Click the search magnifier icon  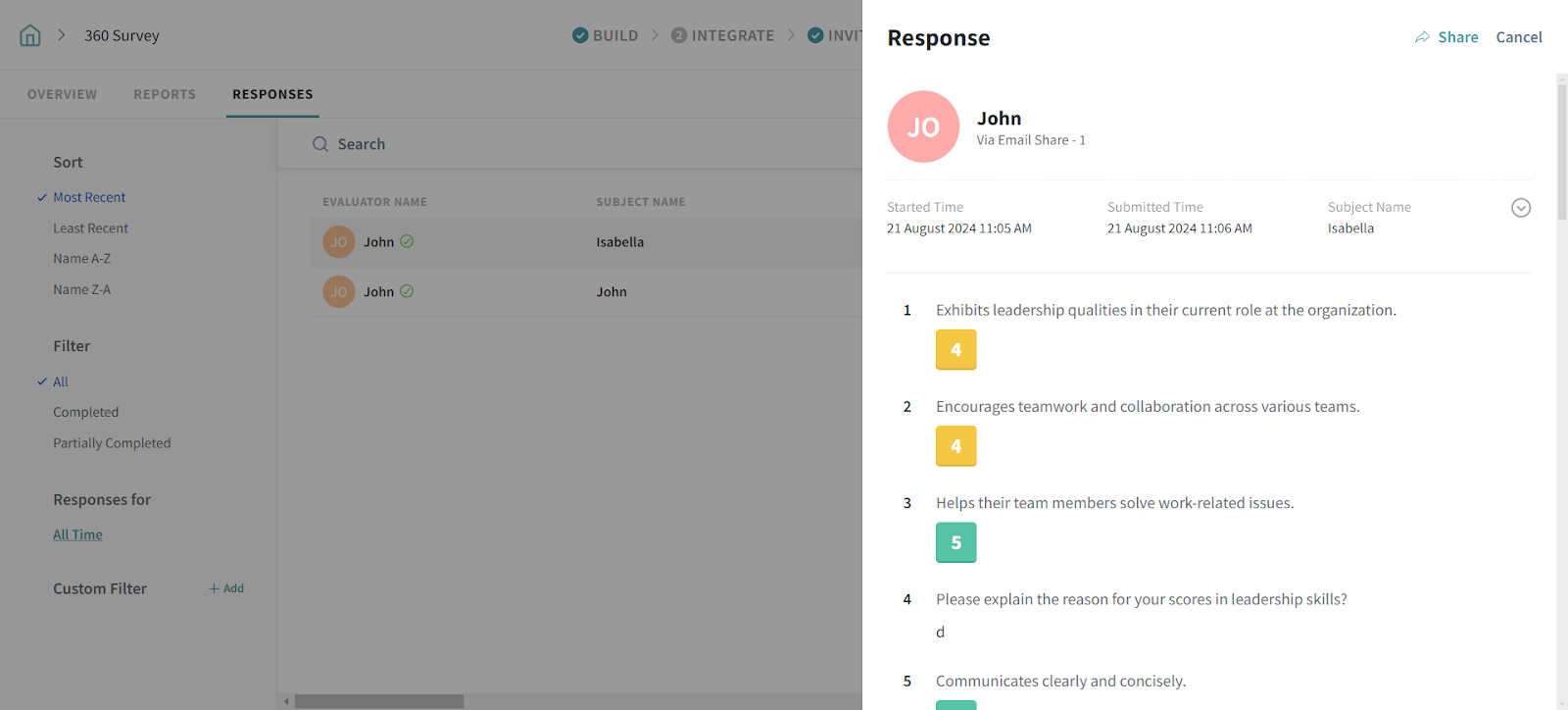click(320, 144)
